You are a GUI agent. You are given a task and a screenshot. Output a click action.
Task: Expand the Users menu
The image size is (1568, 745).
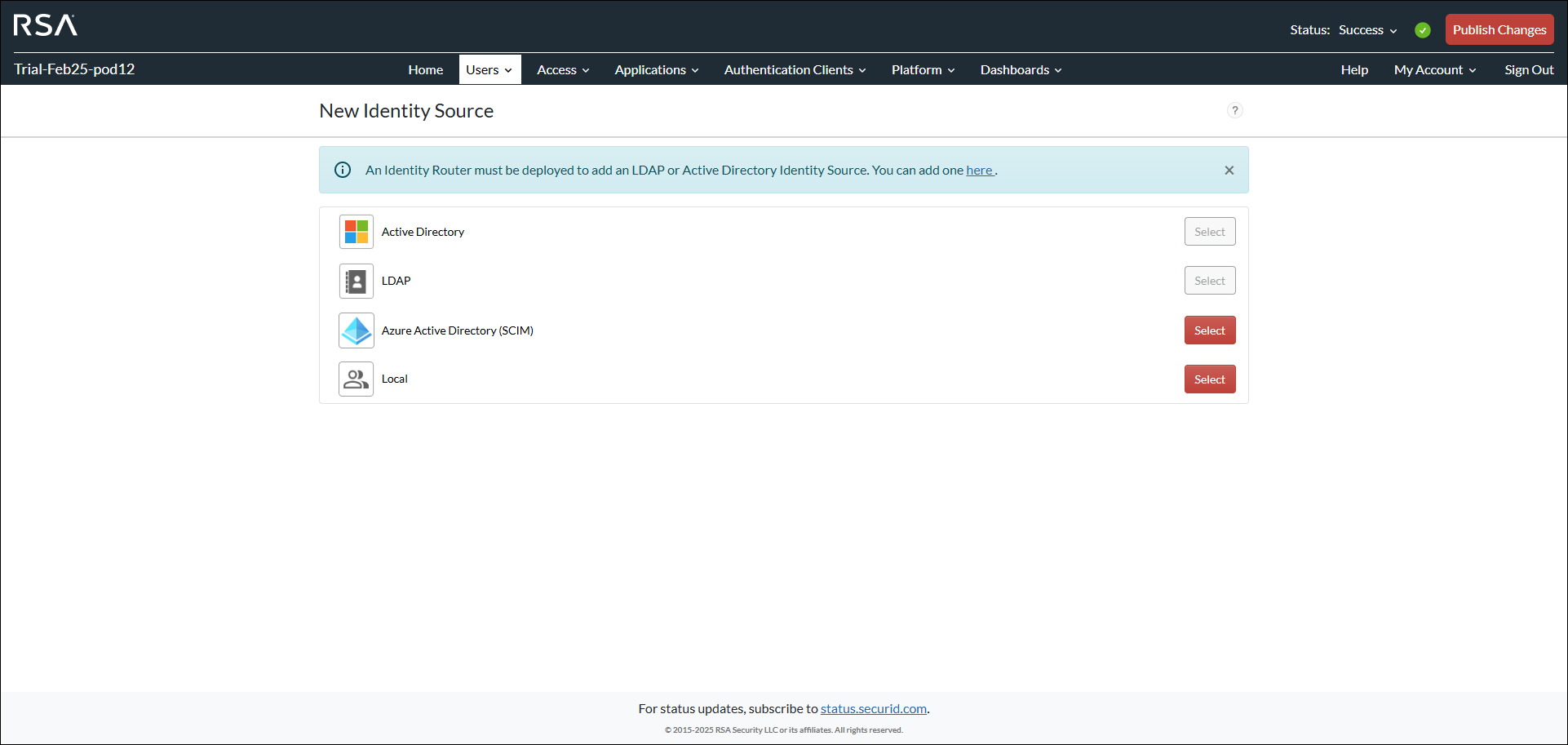489,69
